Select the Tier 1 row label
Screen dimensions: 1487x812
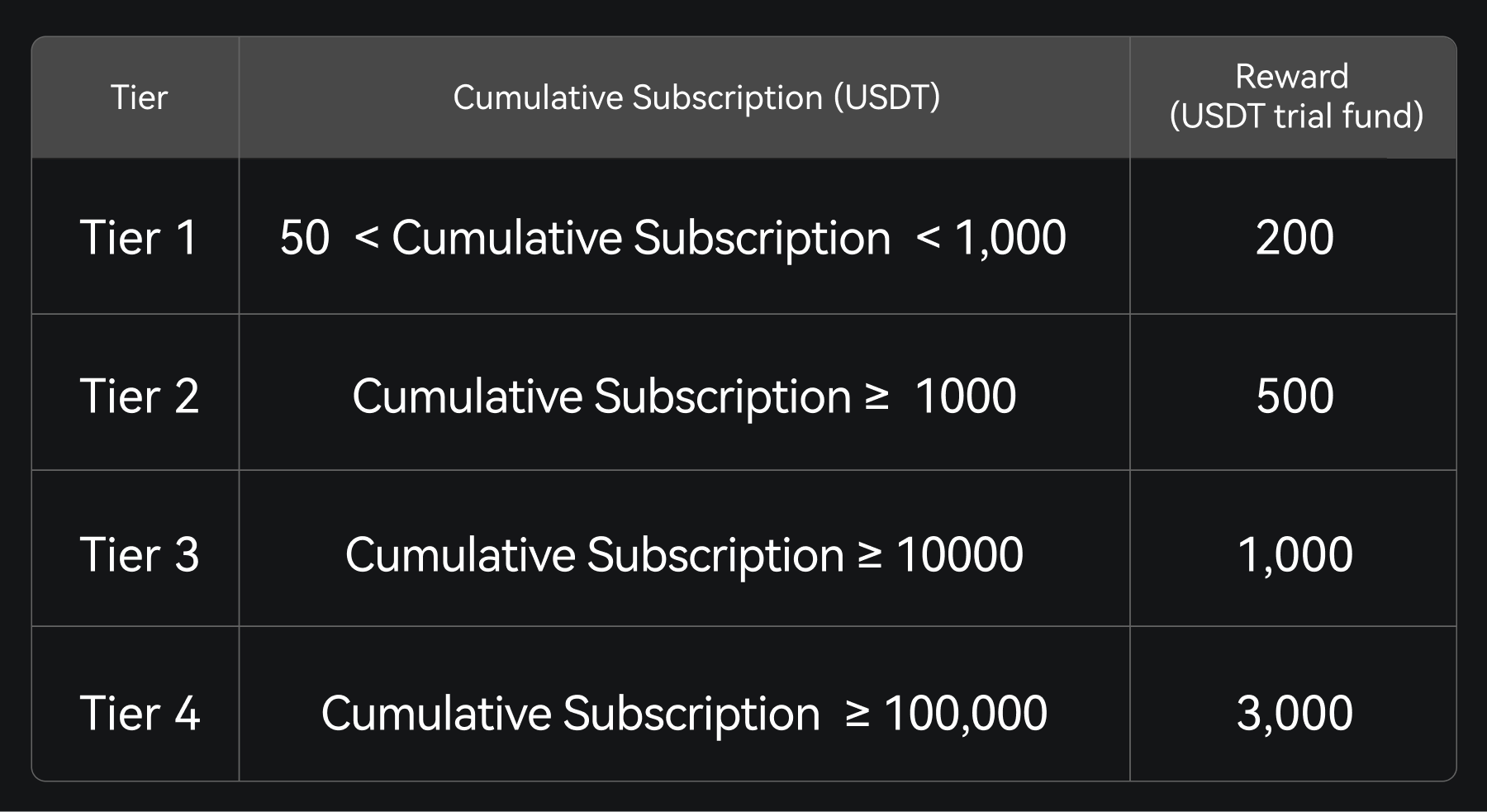tap(139, 238)
